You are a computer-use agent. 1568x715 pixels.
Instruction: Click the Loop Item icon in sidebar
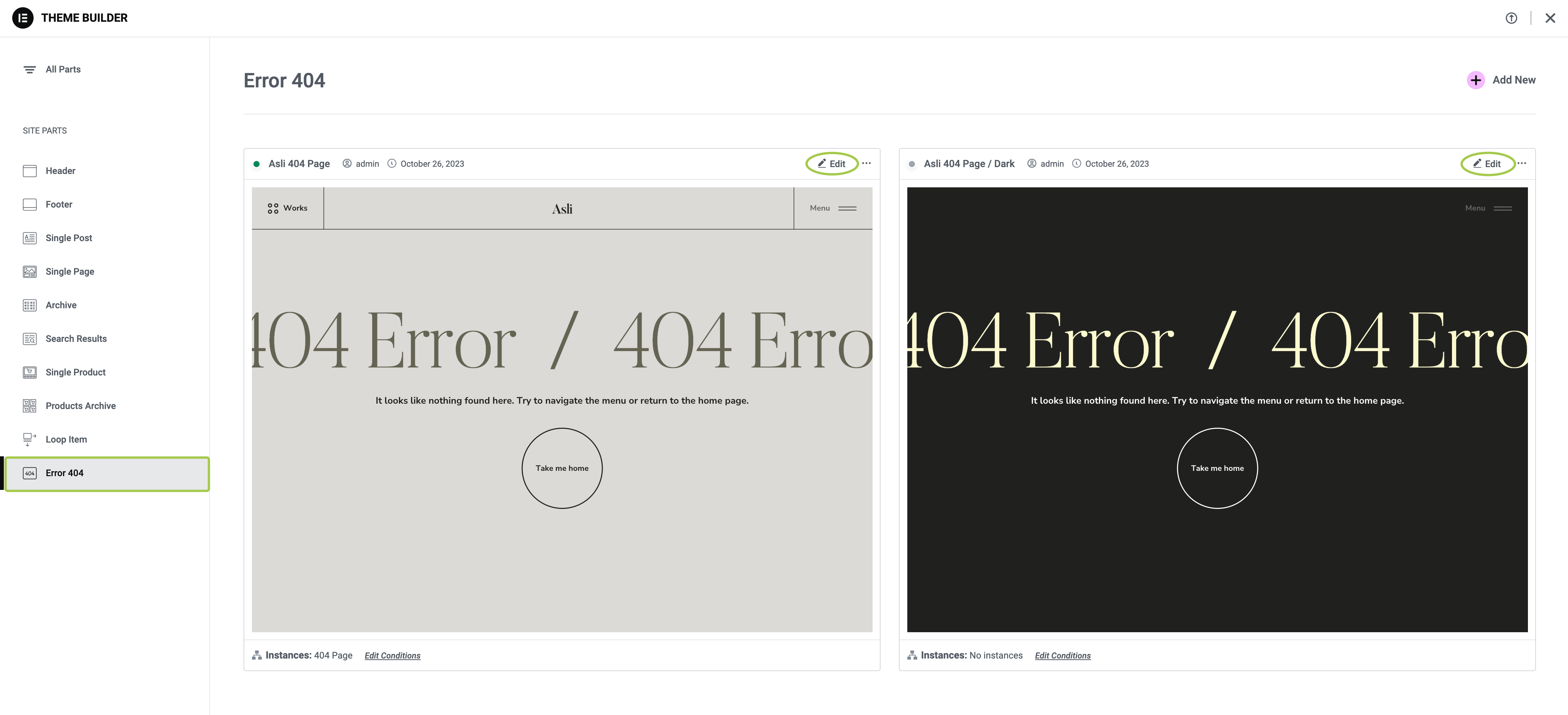pos(29,440)
